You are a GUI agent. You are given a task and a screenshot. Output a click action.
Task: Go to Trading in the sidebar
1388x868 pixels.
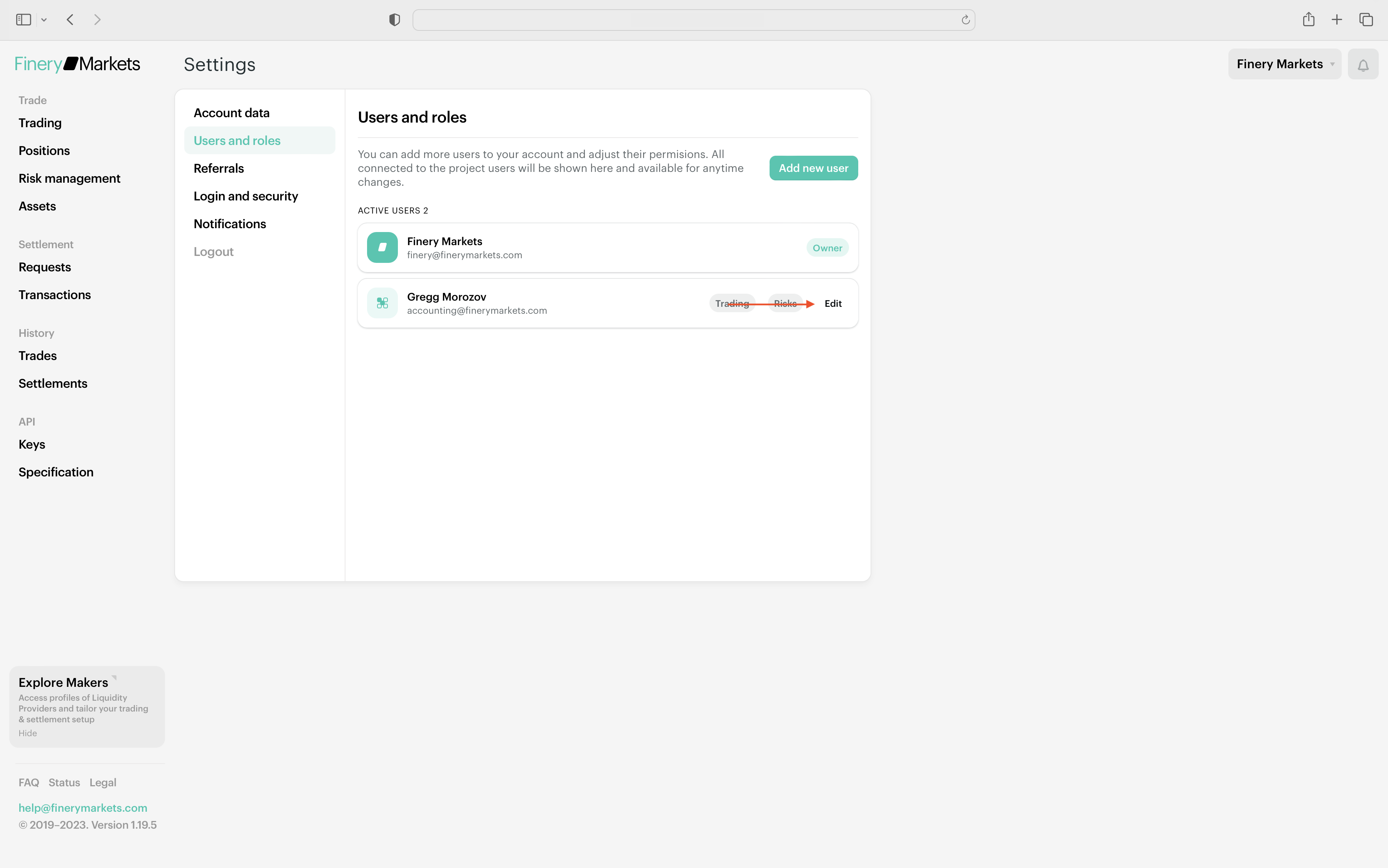(x=40, y=123)
